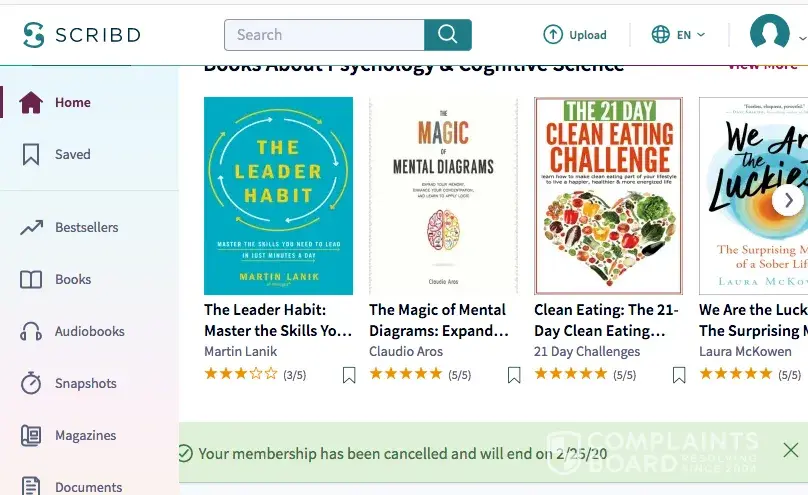Screen dimensions: 808x495
Task: Click the Scribd logo icon
Action: [x=34, y=35]
